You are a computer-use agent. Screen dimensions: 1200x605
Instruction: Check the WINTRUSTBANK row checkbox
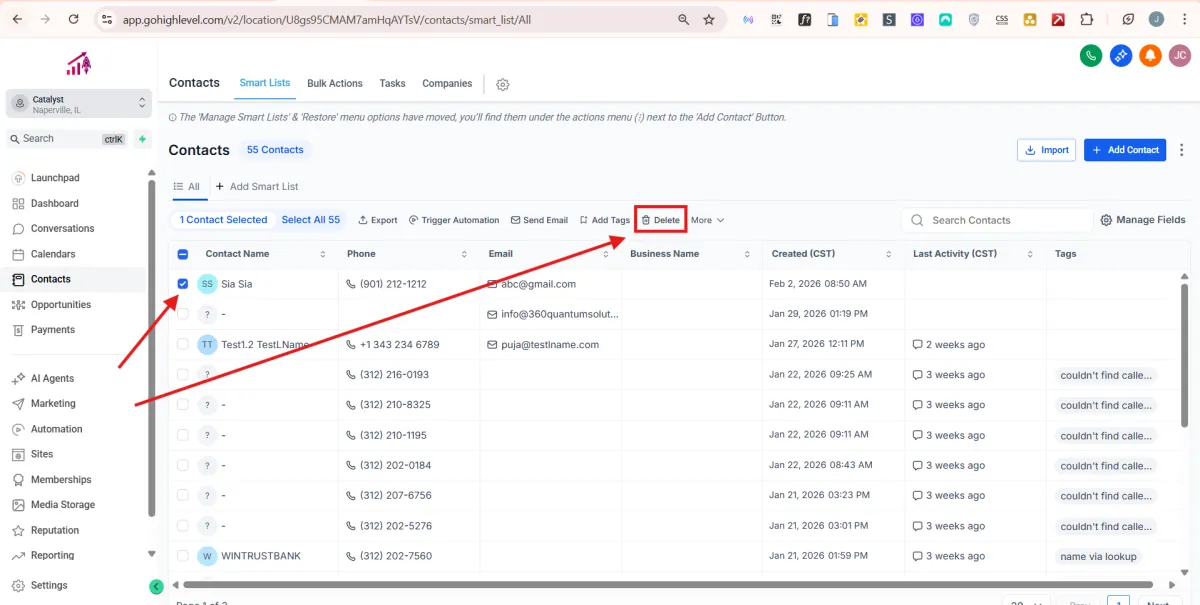[x=182, y=556]
